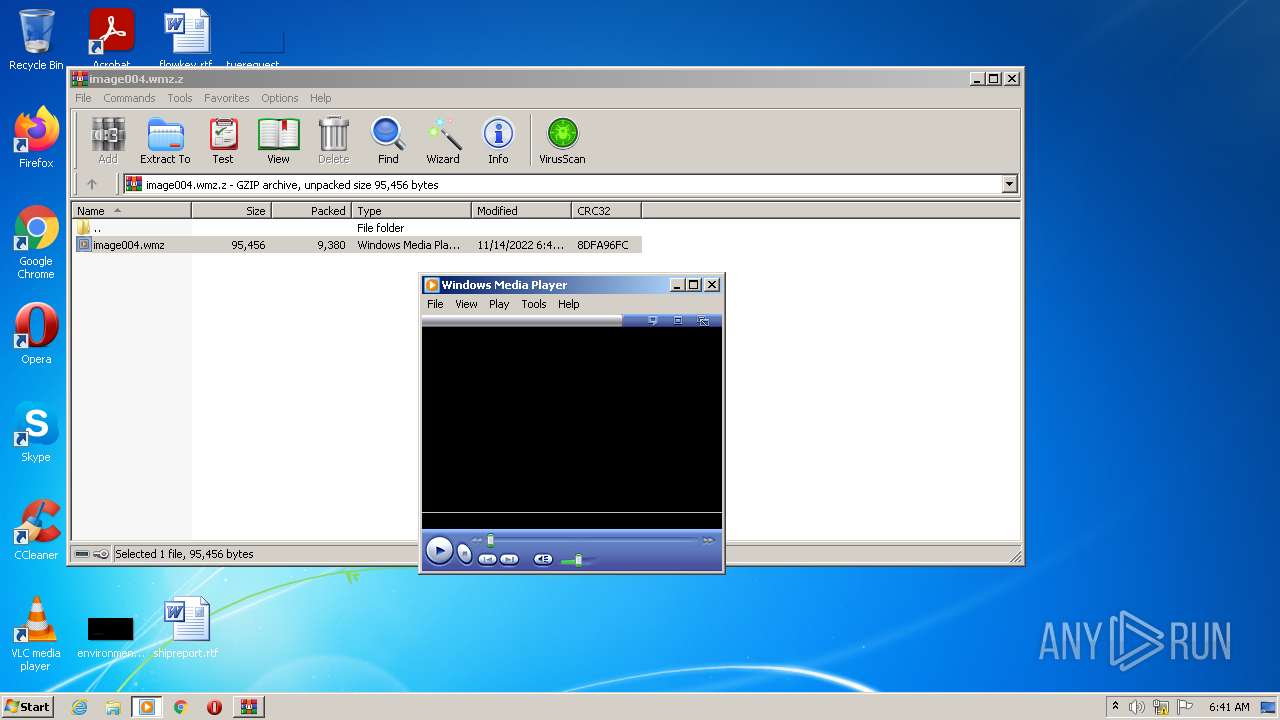Sort file list by Type column
The image size is (1280, 720).
(x=412, y=210)
